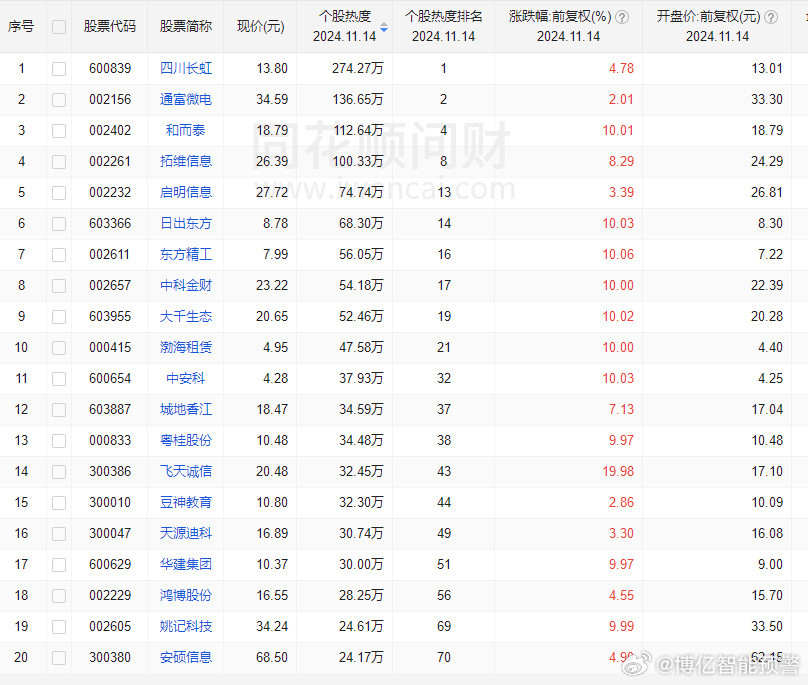
Task: Open the 渤海租赁 stock link
Action: pyautogui.click(x=186, y=347)
